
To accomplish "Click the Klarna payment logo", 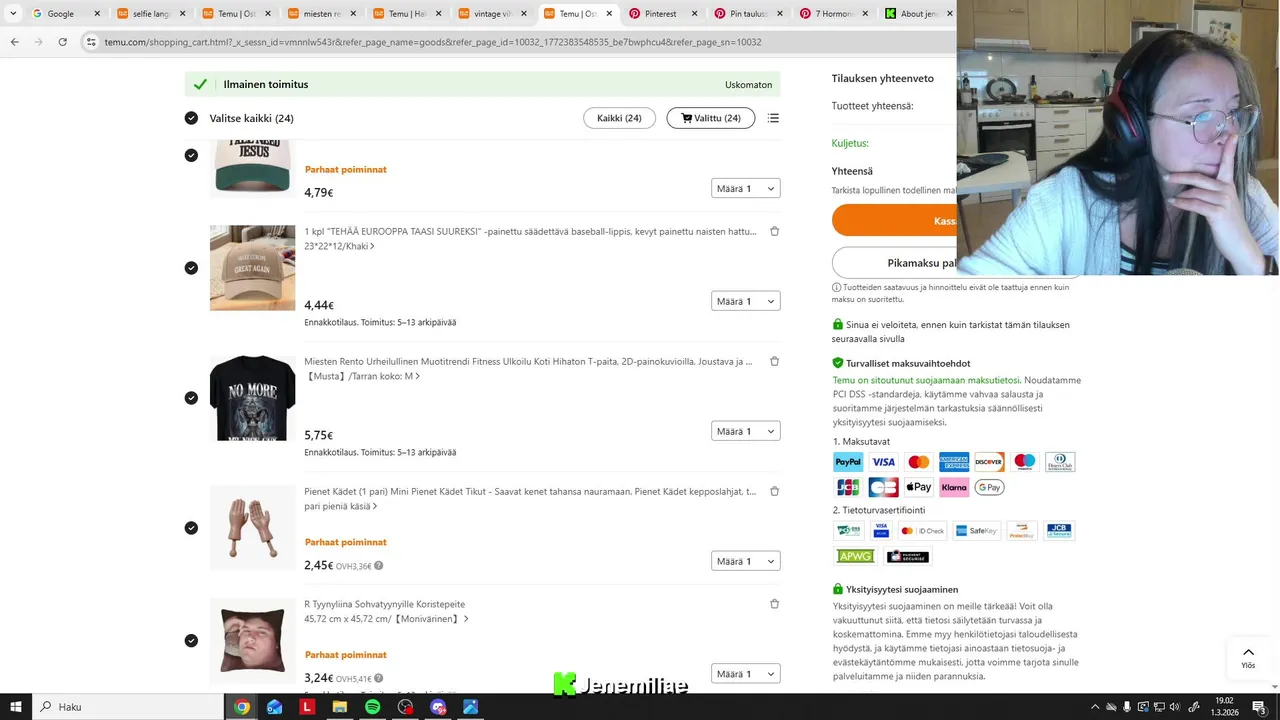I will pyautogui.click(x=954, y=487).
